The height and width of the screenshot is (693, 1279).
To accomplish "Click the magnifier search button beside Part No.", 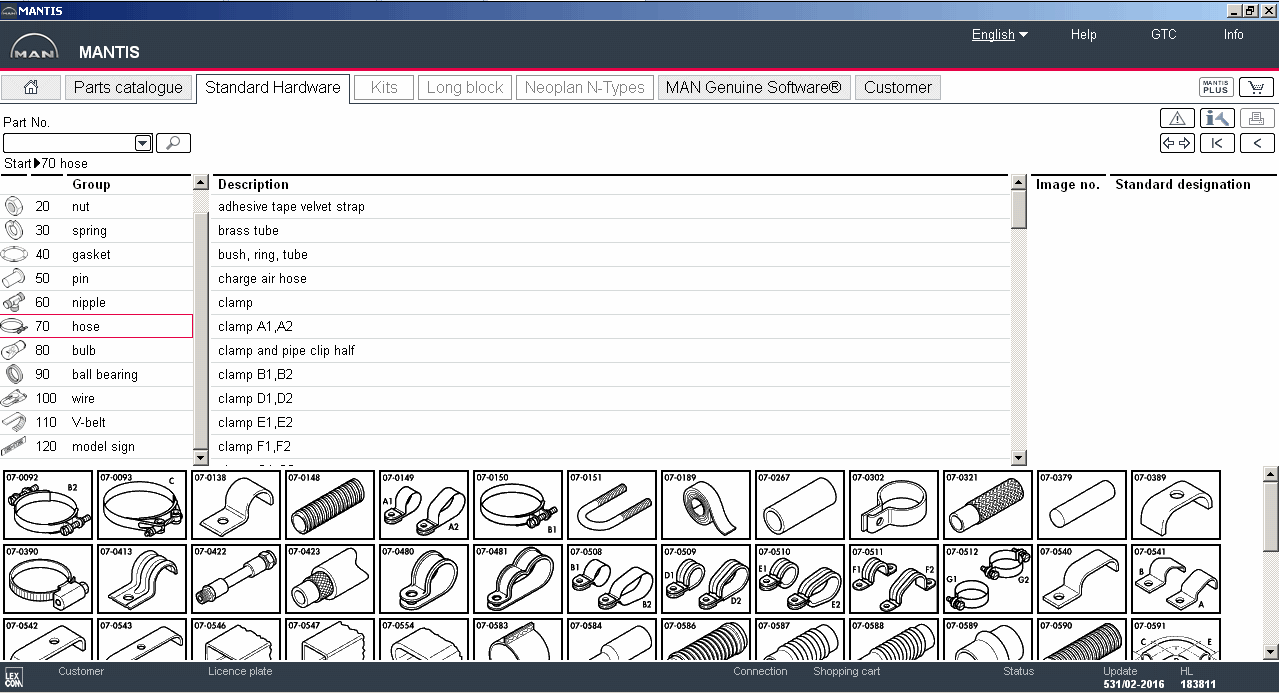I will [173, 143].
